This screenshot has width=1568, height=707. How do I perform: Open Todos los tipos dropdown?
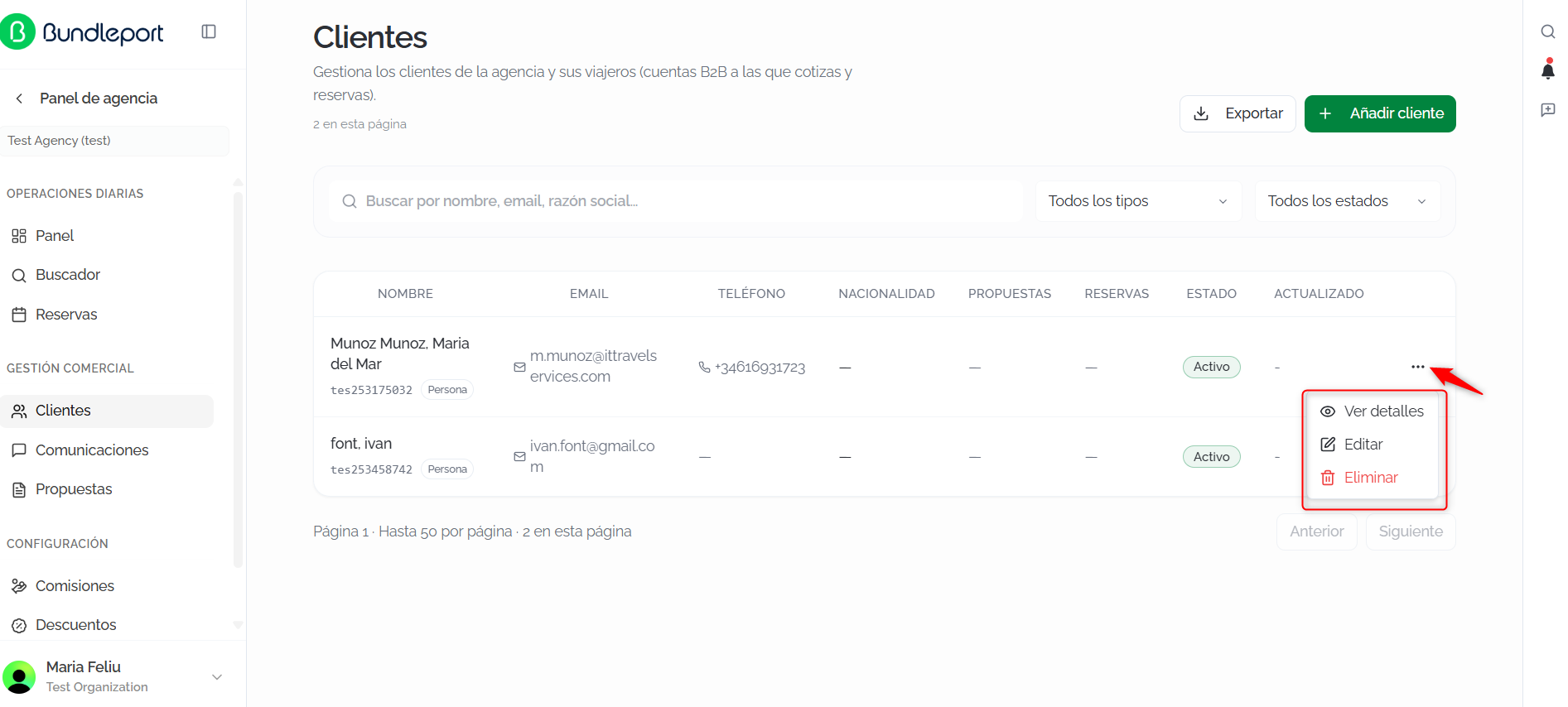pyautogui.click(x=1138, y=201)
